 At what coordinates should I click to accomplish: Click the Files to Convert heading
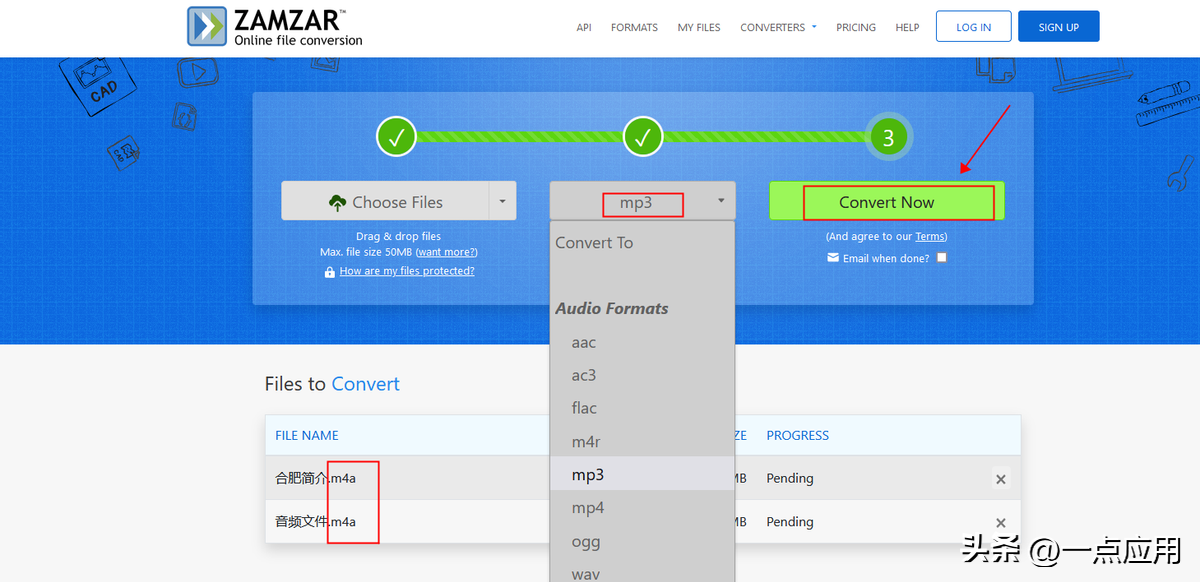tap(332, 384)
